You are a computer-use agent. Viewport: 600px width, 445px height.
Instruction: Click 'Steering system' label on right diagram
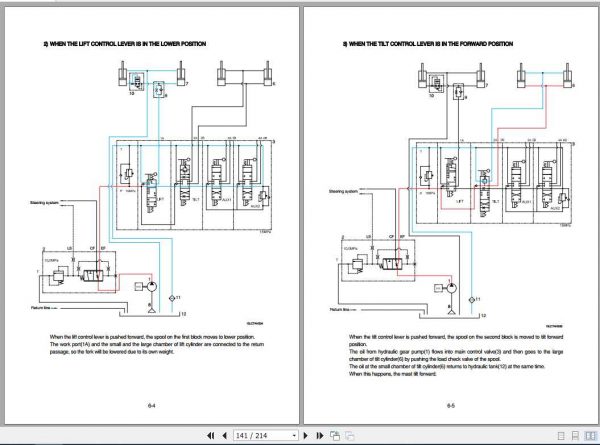click(343, 191)
